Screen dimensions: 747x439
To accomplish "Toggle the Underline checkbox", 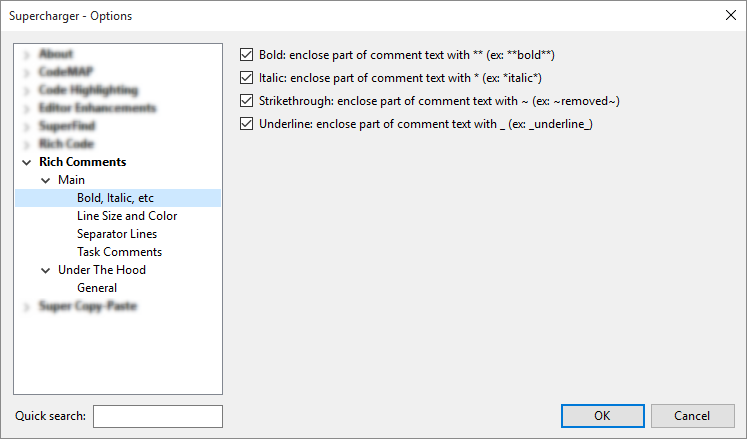I will (246, 123).
